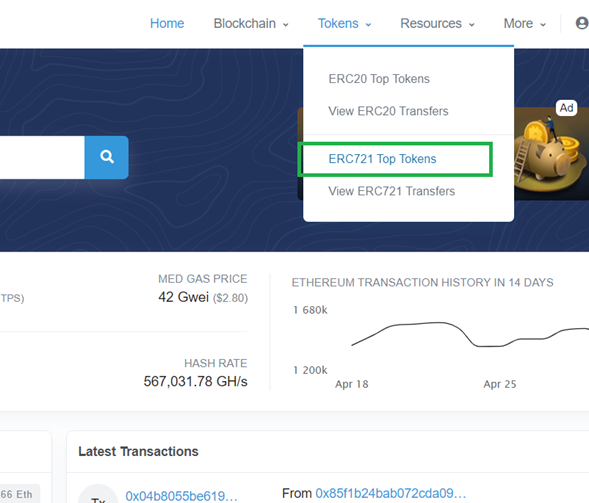Open the user account profile icon
Image resolution: width=589 pixels, height=503 pixels.
[x=582, y=23]
